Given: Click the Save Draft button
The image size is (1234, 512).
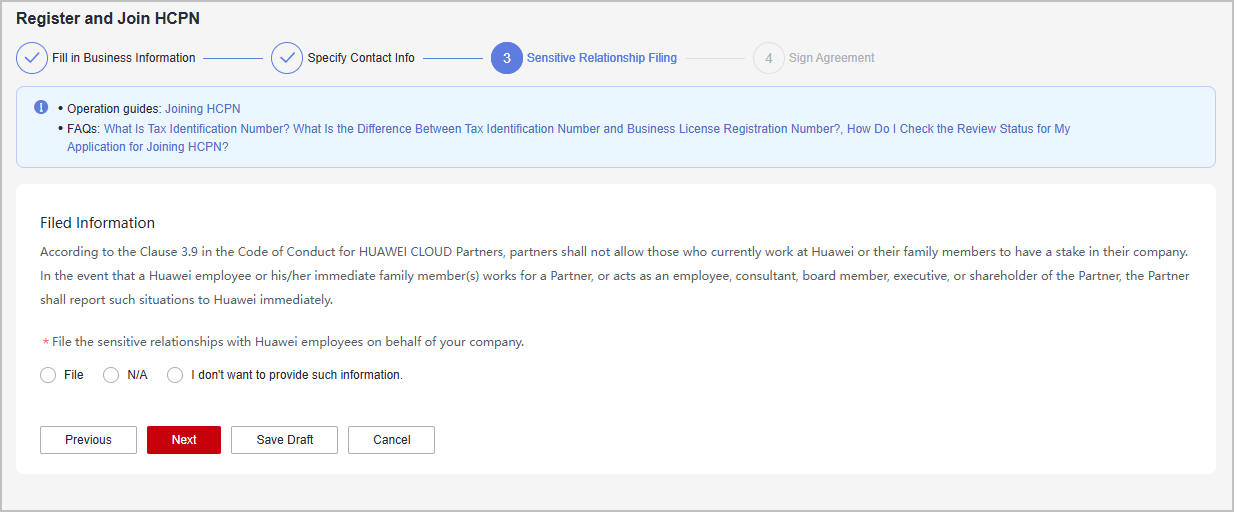Looking at the screenshot, I should [x=285, y=440].
